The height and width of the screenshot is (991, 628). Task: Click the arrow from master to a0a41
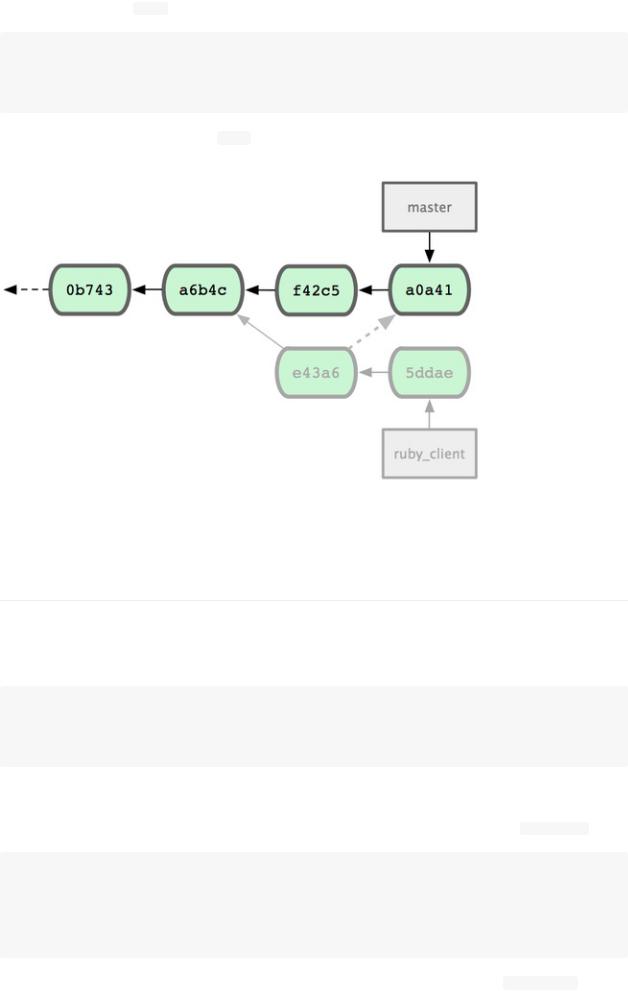click(x=430, y=248)
